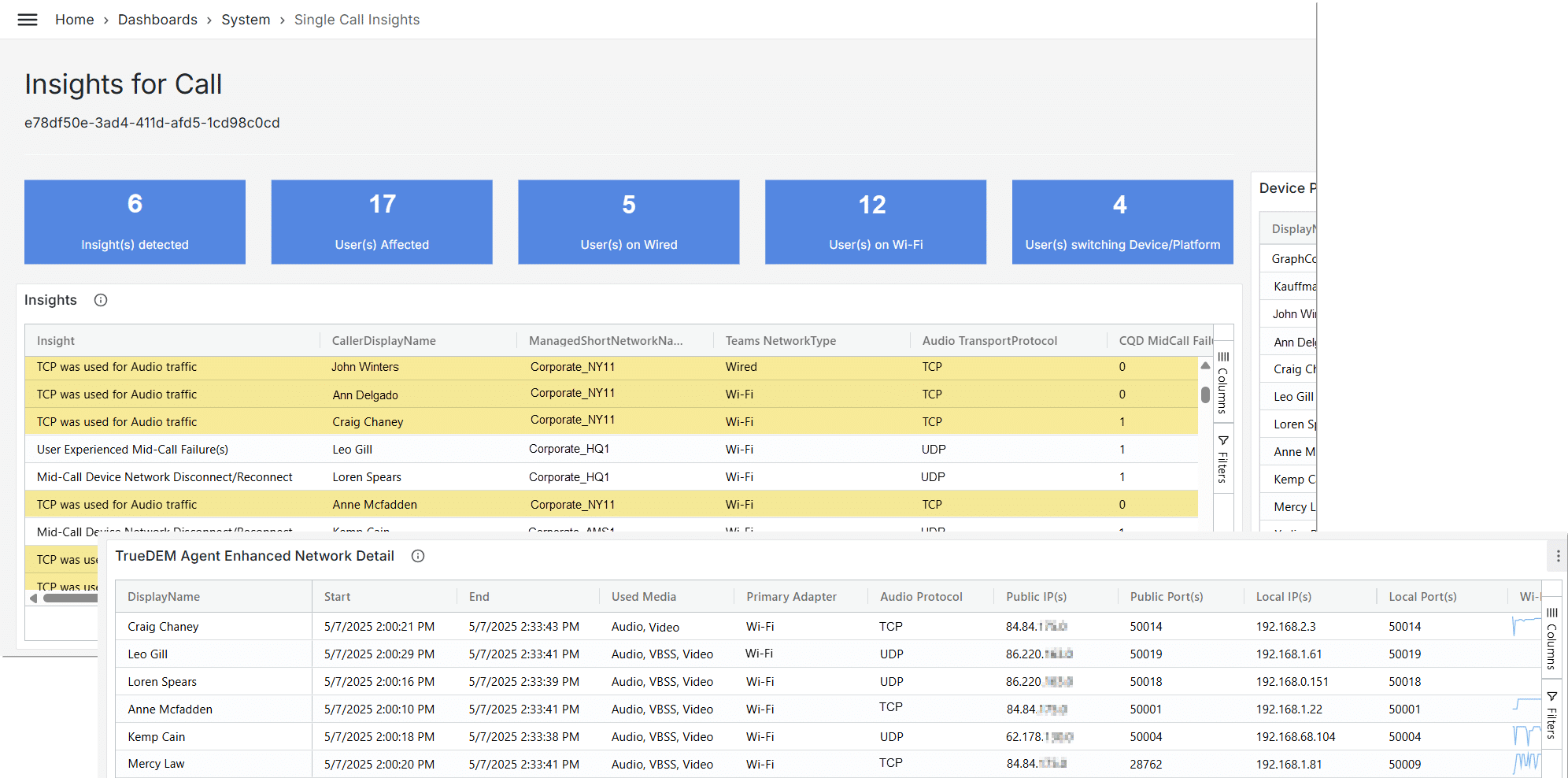This screenshot has height=778, width=1568.
Task: Select the Leo Gill Mid-Call Failure insight row
Action: 132,450
